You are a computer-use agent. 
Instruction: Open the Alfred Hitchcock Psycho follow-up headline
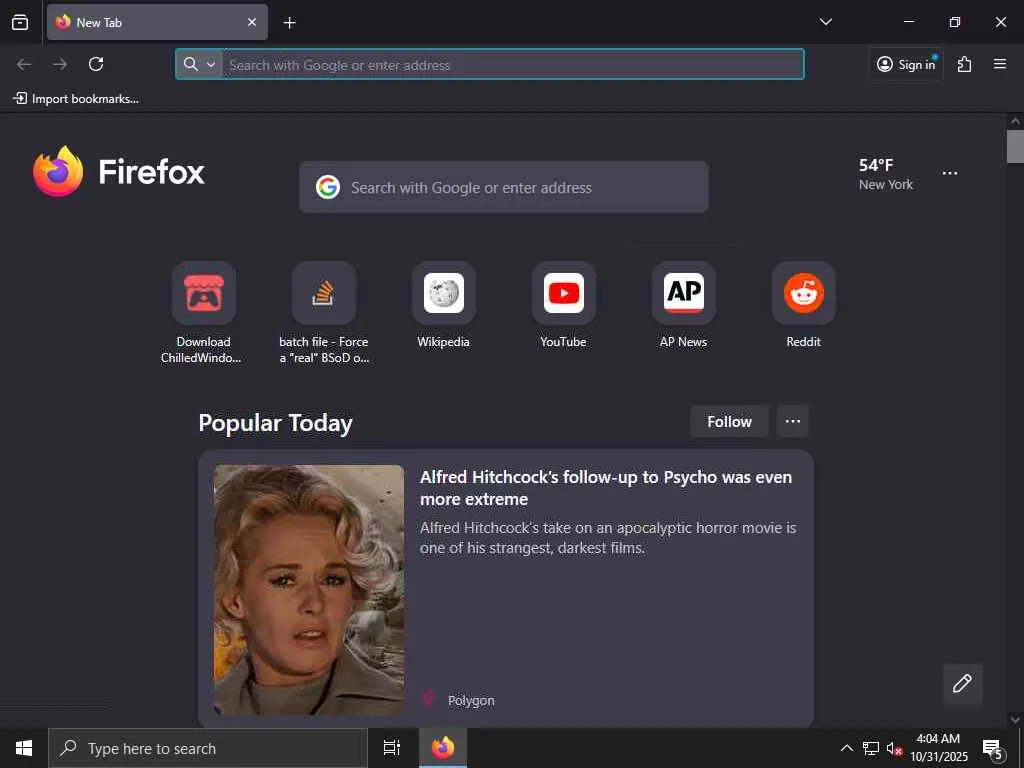[605, 488]
